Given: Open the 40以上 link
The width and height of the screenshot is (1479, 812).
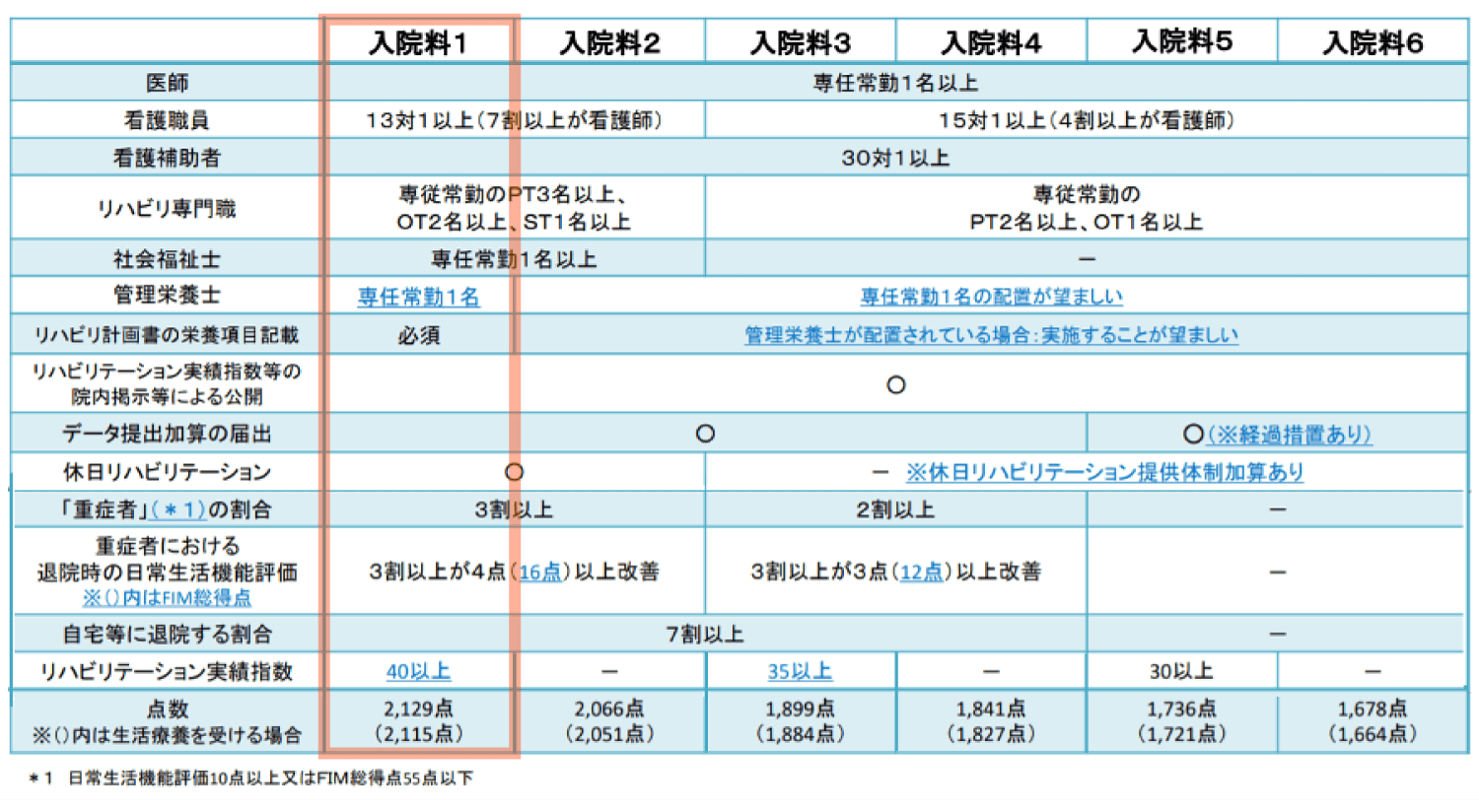Looking at the screenshot, I should (418, 671).
